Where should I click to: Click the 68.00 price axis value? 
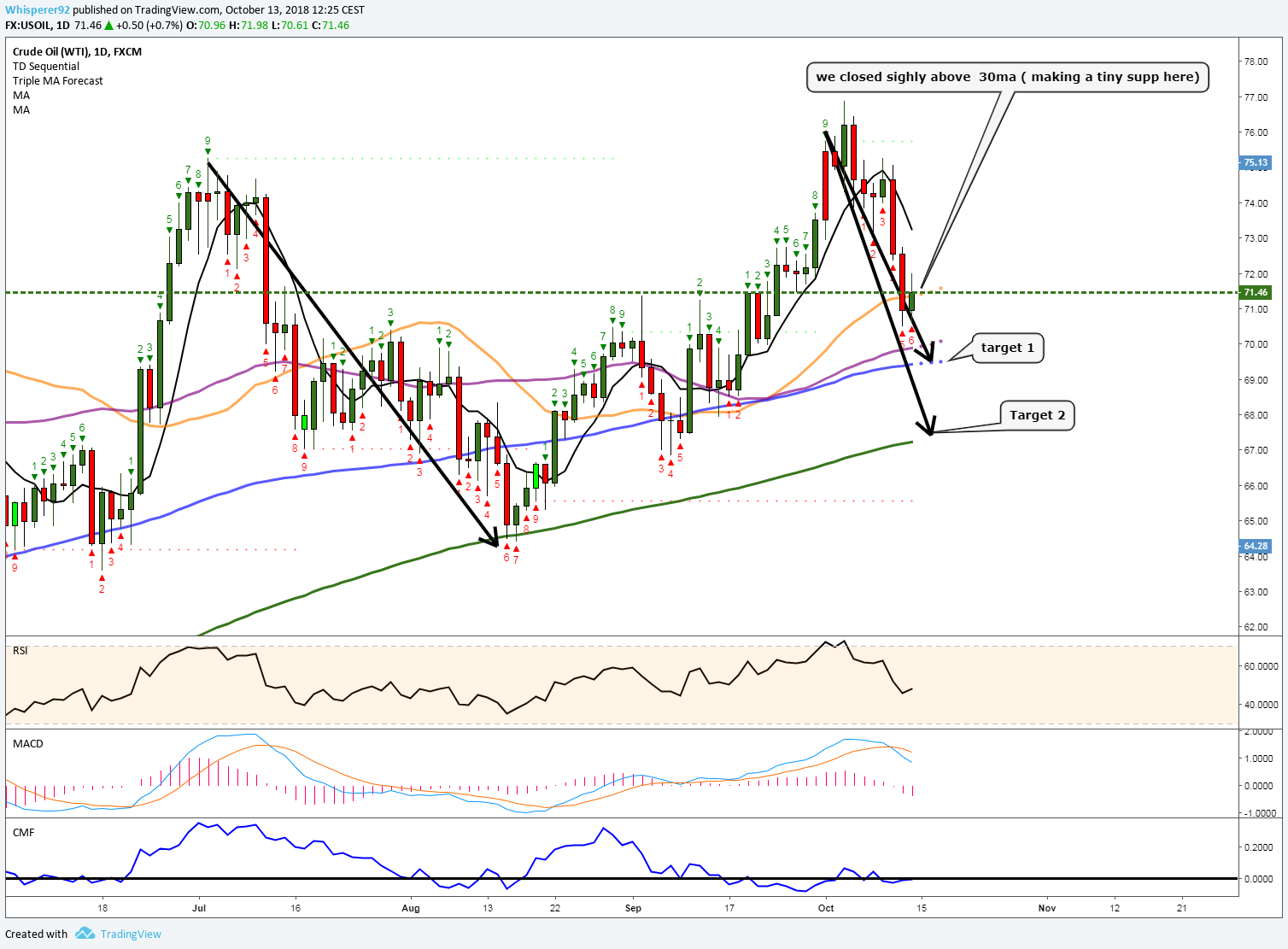[x=1256, y=415]
